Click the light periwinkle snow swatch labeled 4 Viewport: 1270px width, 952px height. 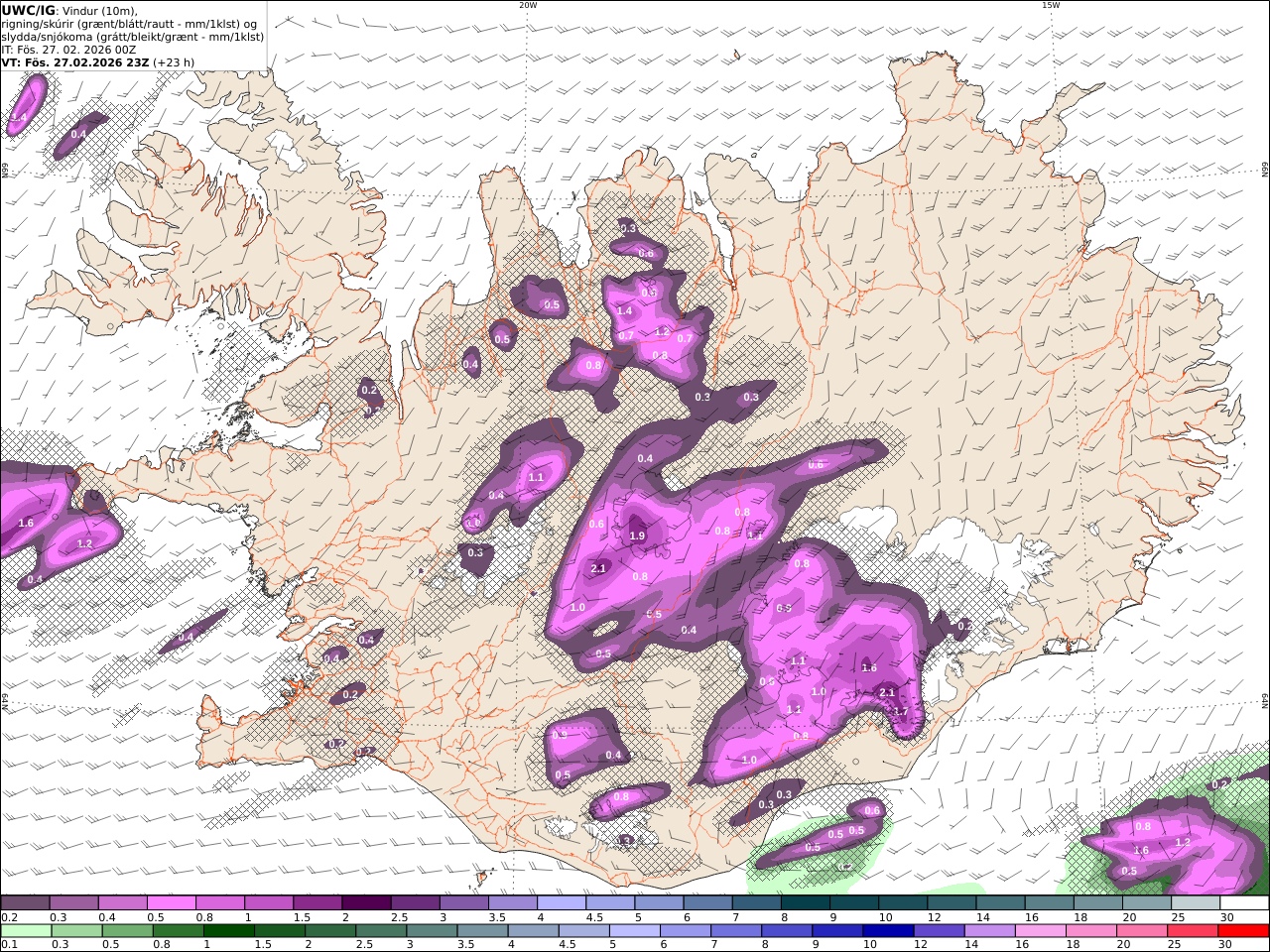pos(562,903)
